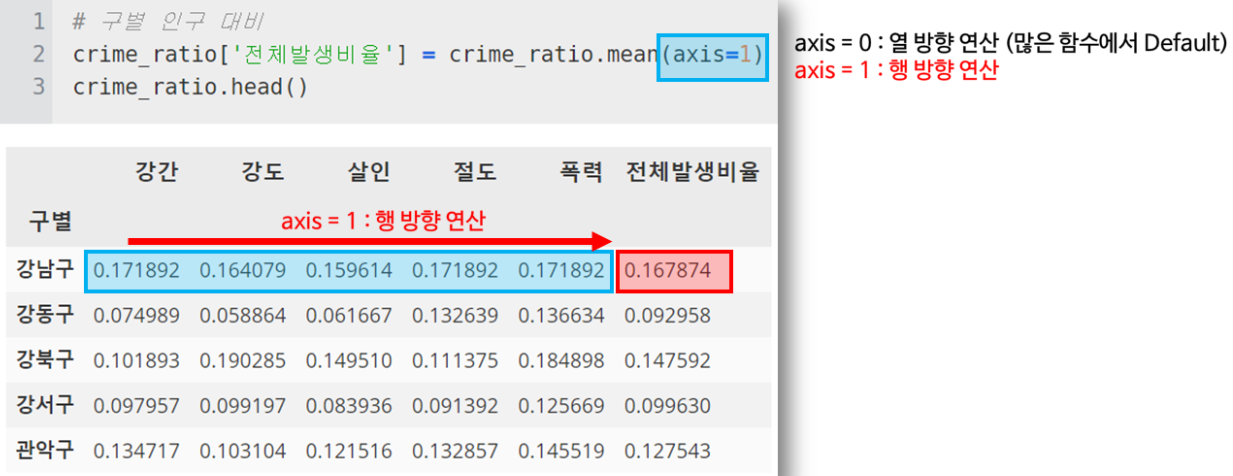Click 강서구 살인 value 0.083936
1233x476 pixels.
[x=349, y=406]
